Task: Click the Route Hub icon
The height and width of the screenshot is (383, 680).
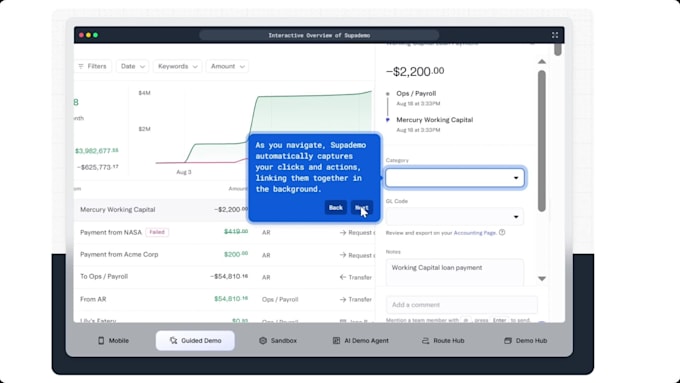Action: pos(425,340)
